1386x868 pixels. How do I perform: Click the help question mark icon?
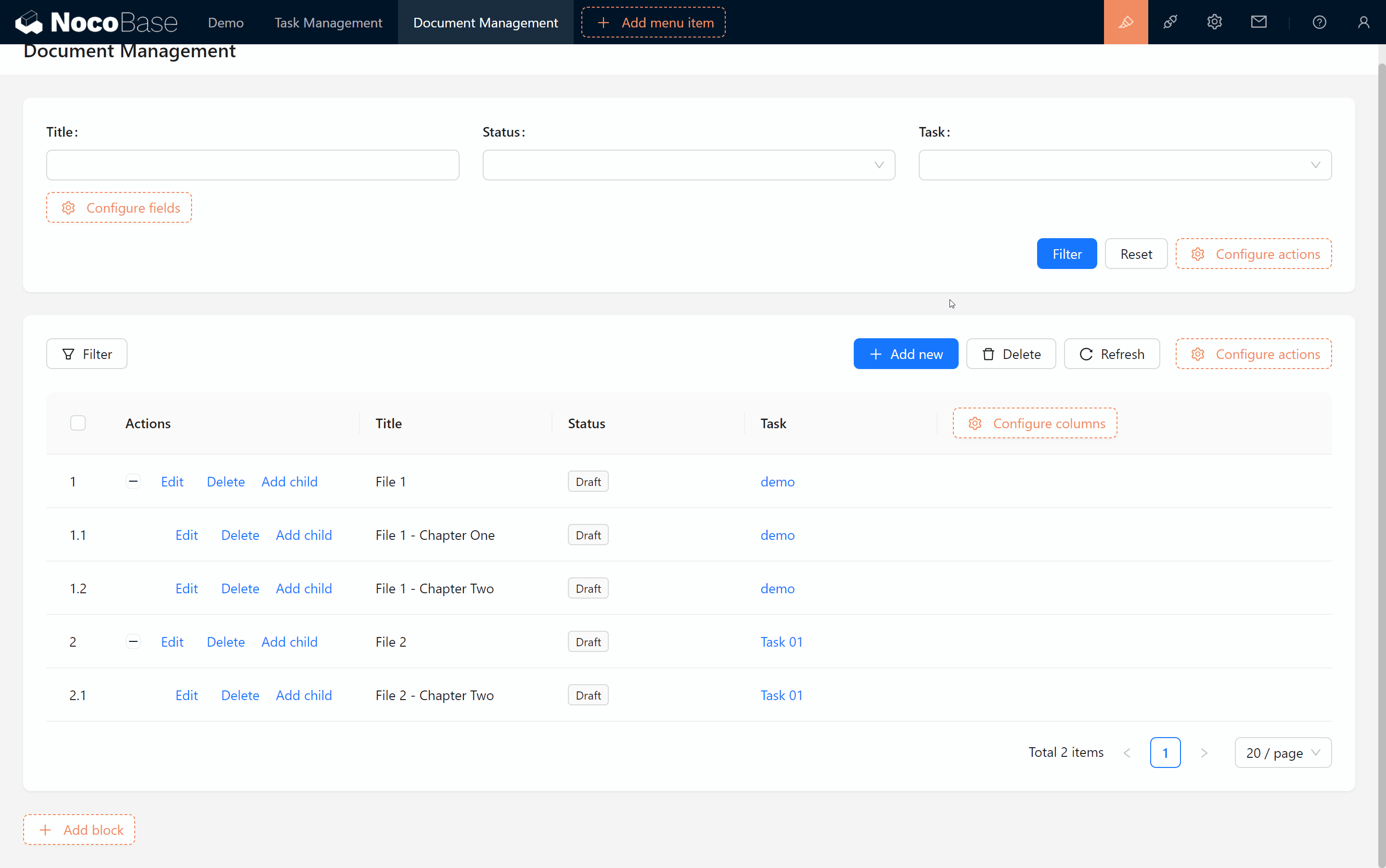[x=1319, y=23]
